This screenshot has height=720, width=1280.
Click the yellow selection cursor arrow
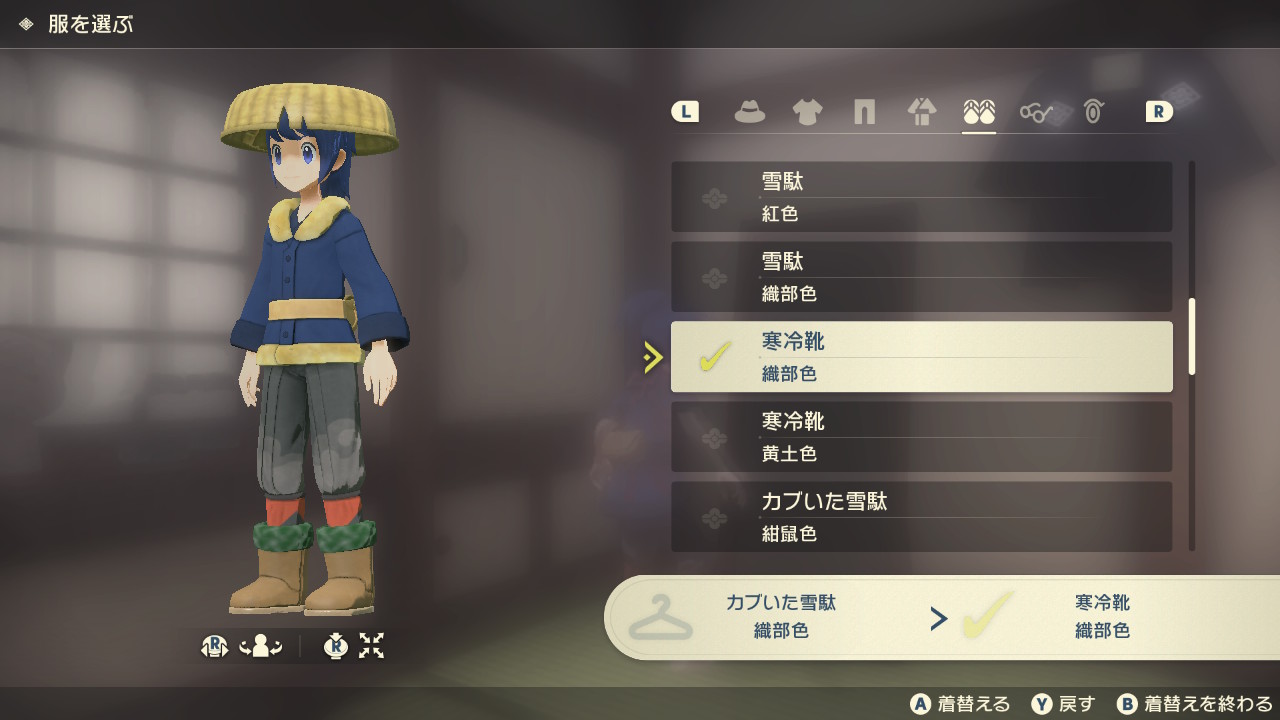click(x=653, y=357)
